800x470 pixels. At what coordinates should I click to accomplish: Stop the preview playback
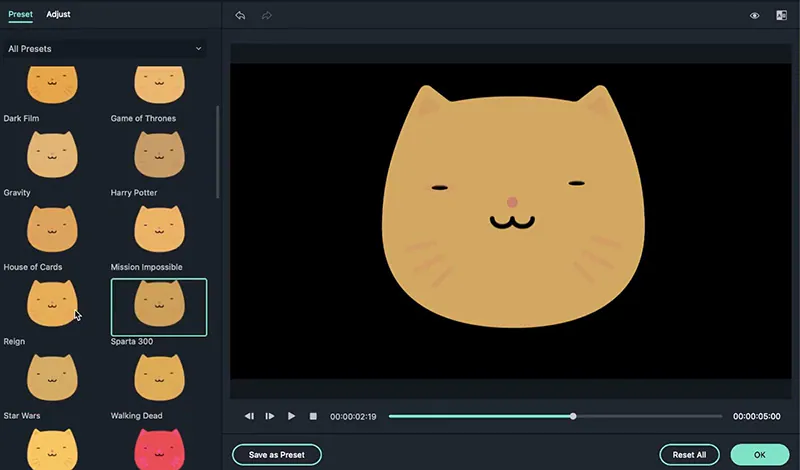pos(313,416)
